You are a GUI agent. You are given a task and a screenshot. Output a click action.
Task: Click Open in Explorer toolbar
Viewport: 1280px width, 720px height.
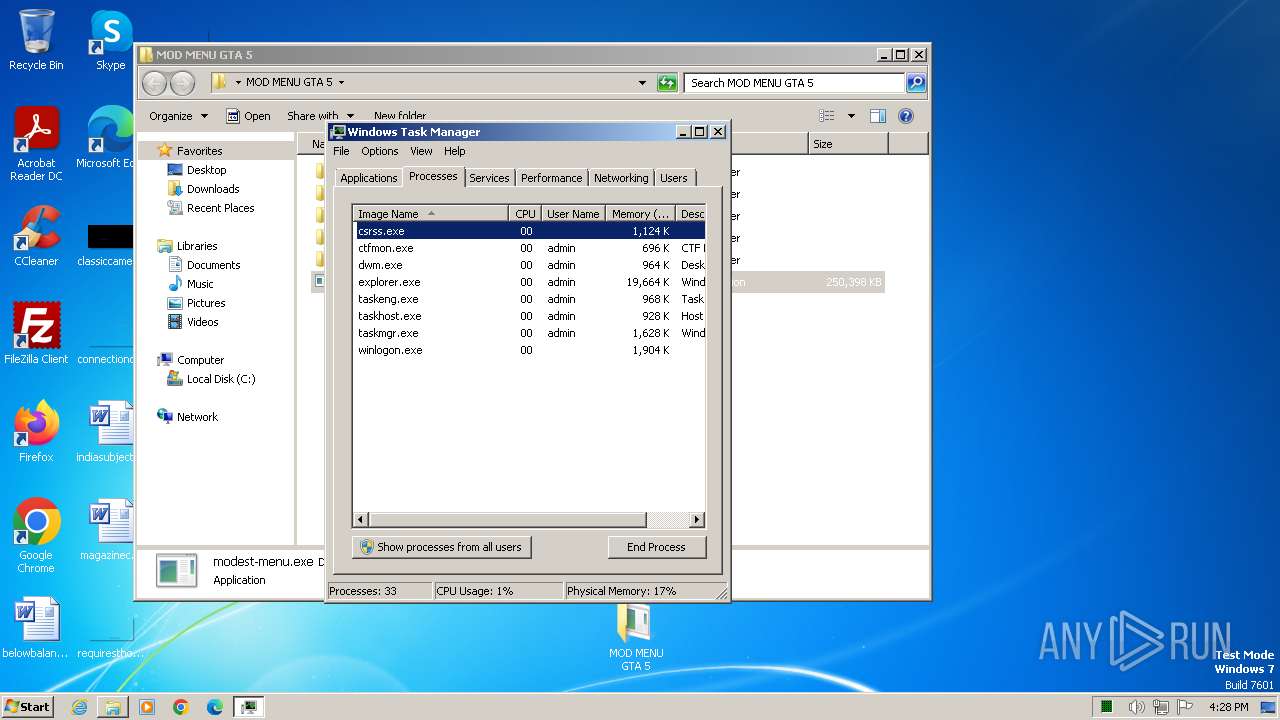tap(248, 116)
